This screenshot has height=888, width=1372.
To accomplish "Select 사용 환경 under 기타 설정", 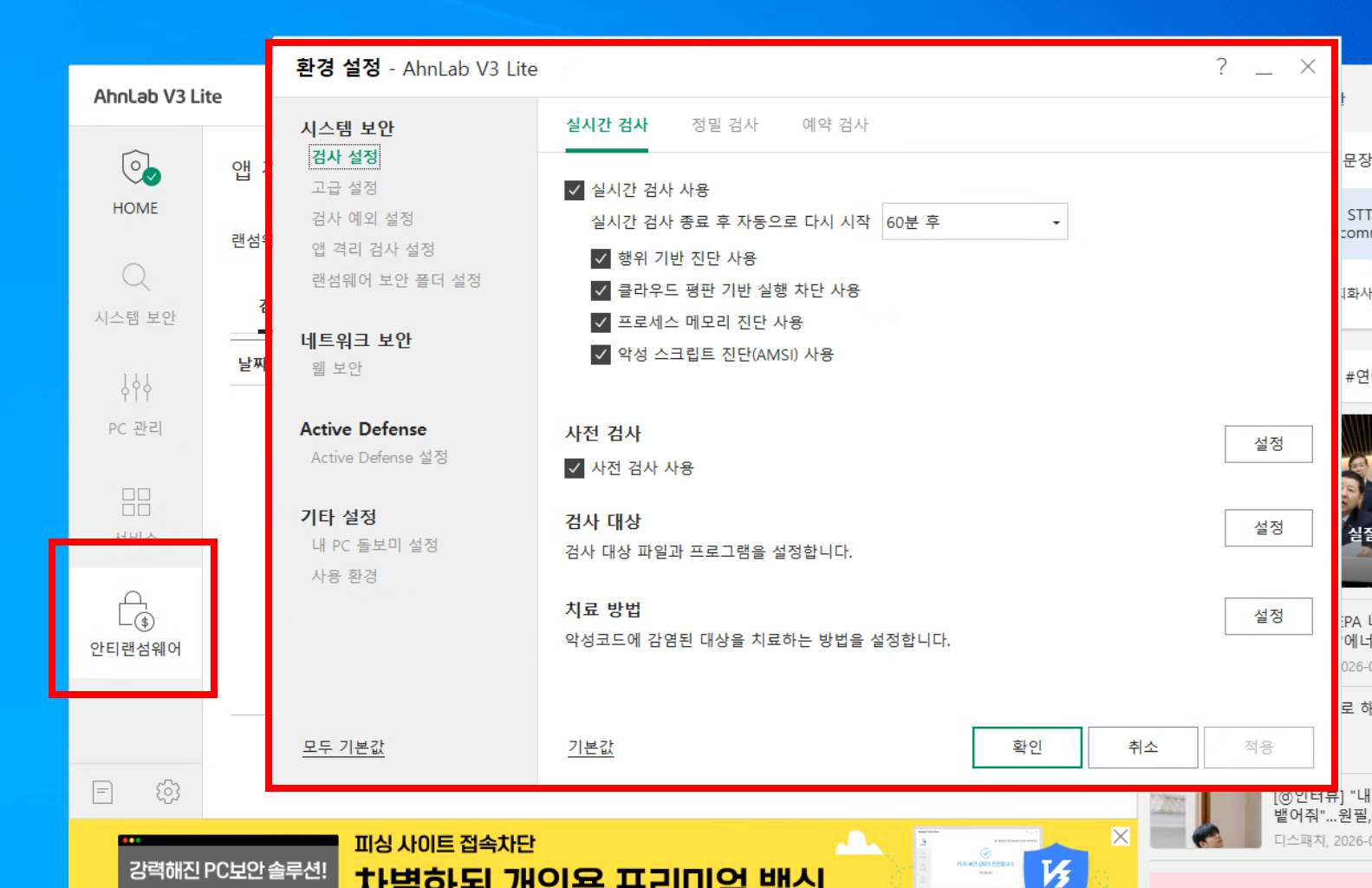I will coord(345,576).
